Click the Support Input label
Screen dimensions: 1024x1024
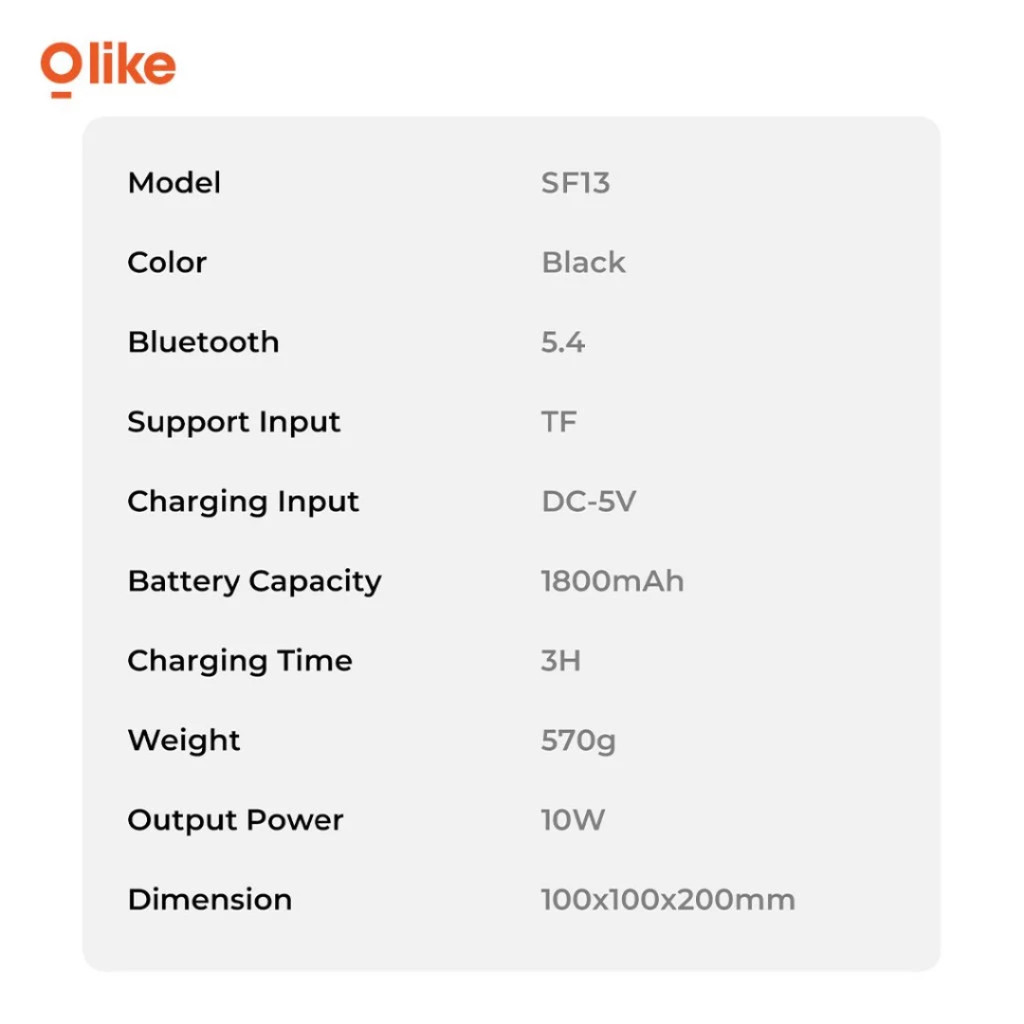tap(234, 422)
